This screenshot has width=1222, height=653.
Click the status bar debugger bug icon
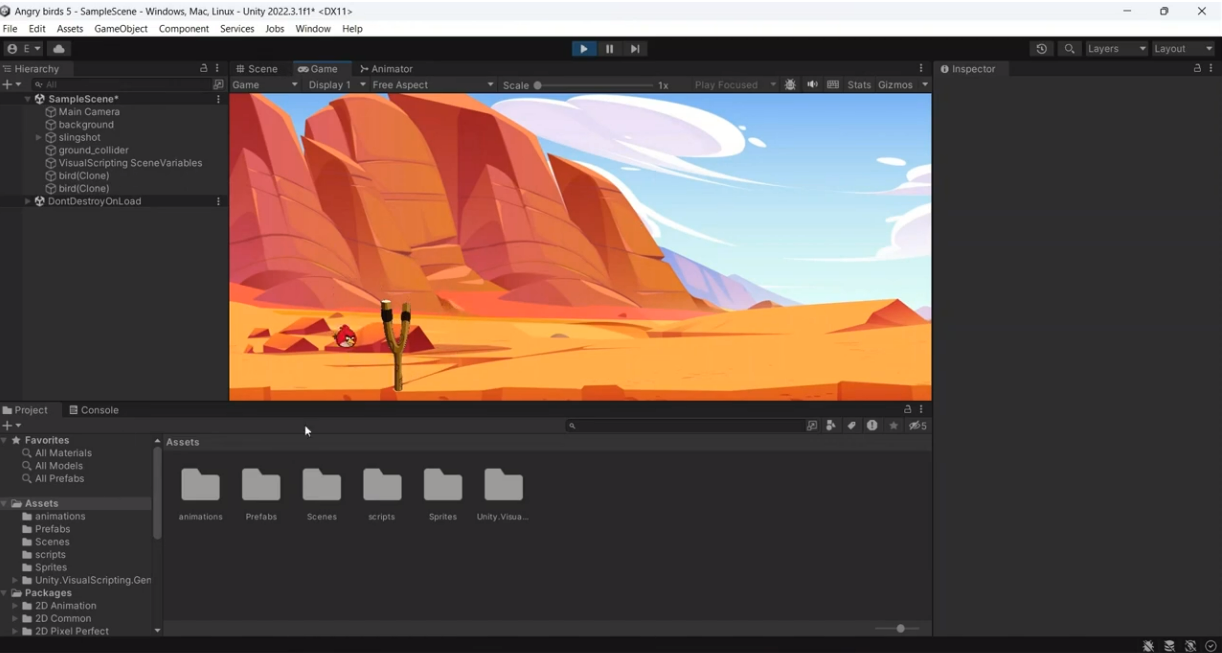[1148, 646]
